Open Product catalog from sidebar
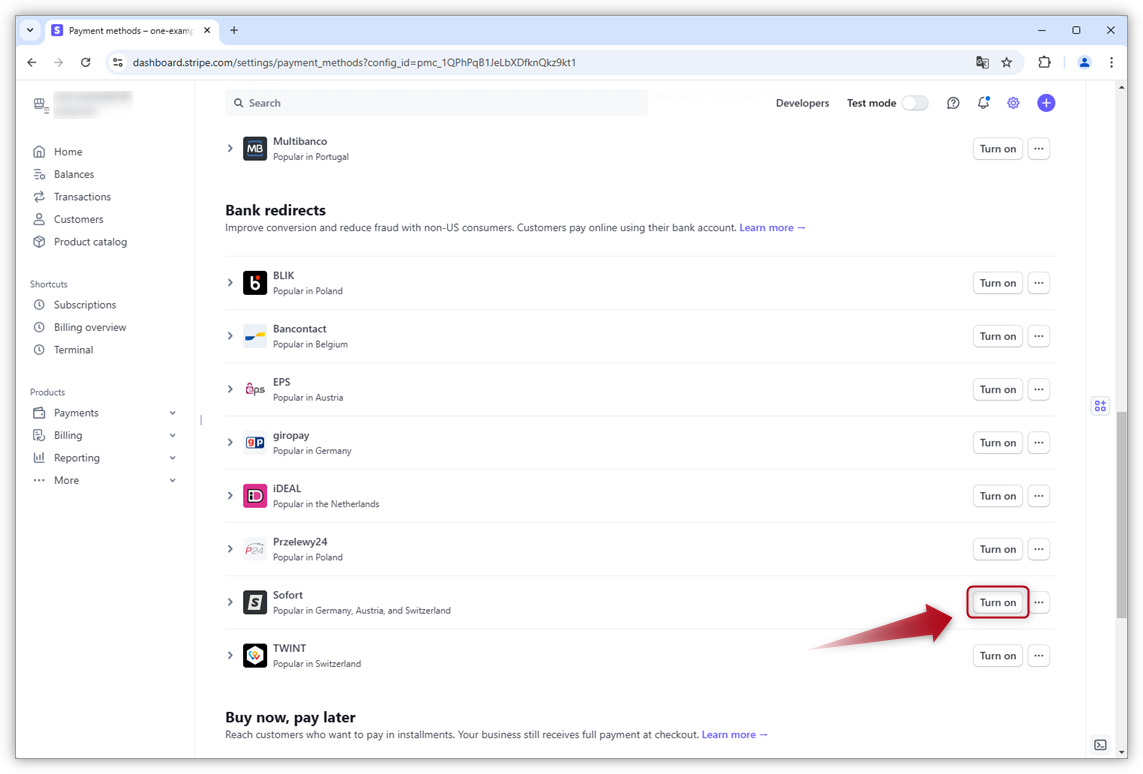1143x774 pixels. click(x=90, y=242)
